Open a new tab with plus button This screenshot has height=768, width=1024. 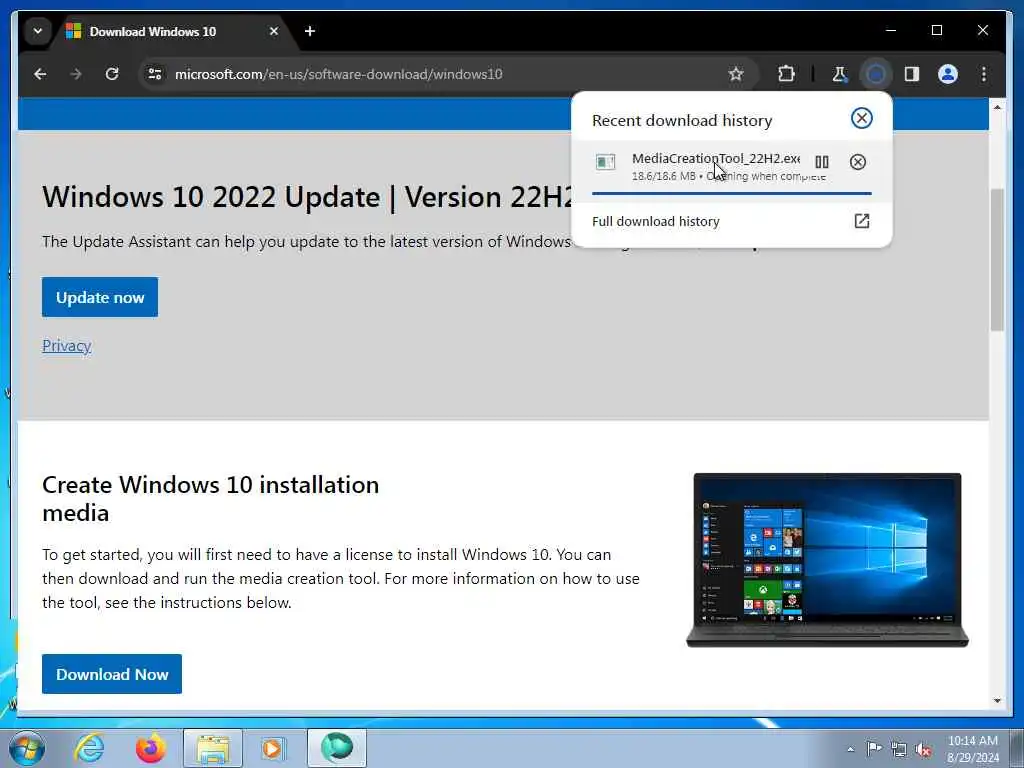tap(310, 31)
